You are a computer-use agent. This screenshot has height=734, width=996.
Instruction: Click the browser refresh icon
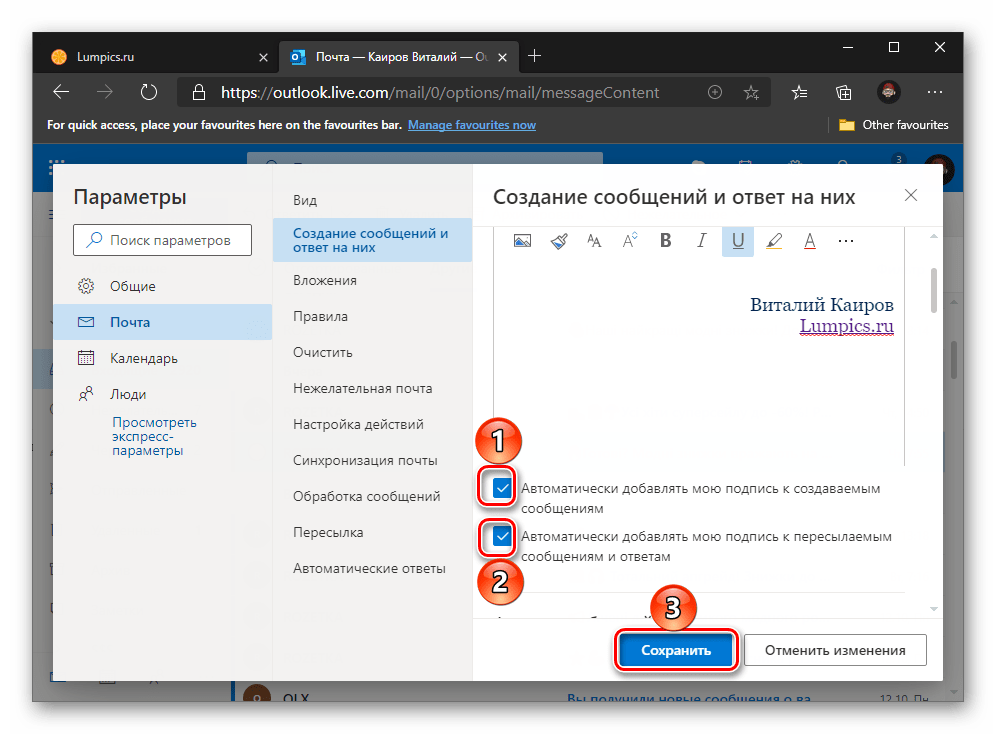[149, 92]
